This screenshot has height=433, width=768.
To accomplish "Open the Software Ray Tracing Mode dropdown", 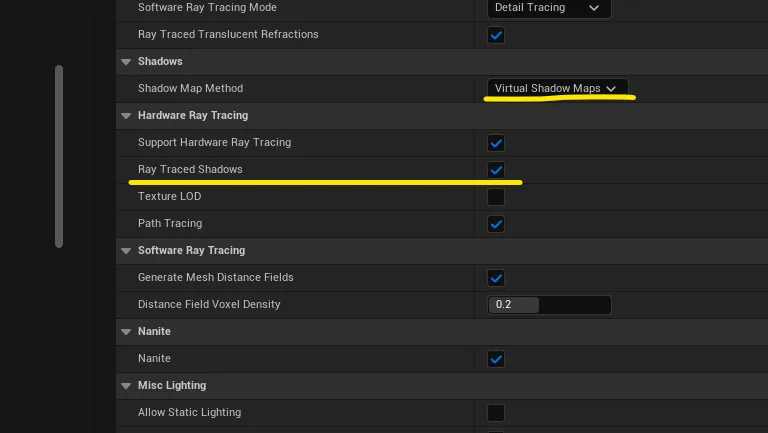I will 549,8.
